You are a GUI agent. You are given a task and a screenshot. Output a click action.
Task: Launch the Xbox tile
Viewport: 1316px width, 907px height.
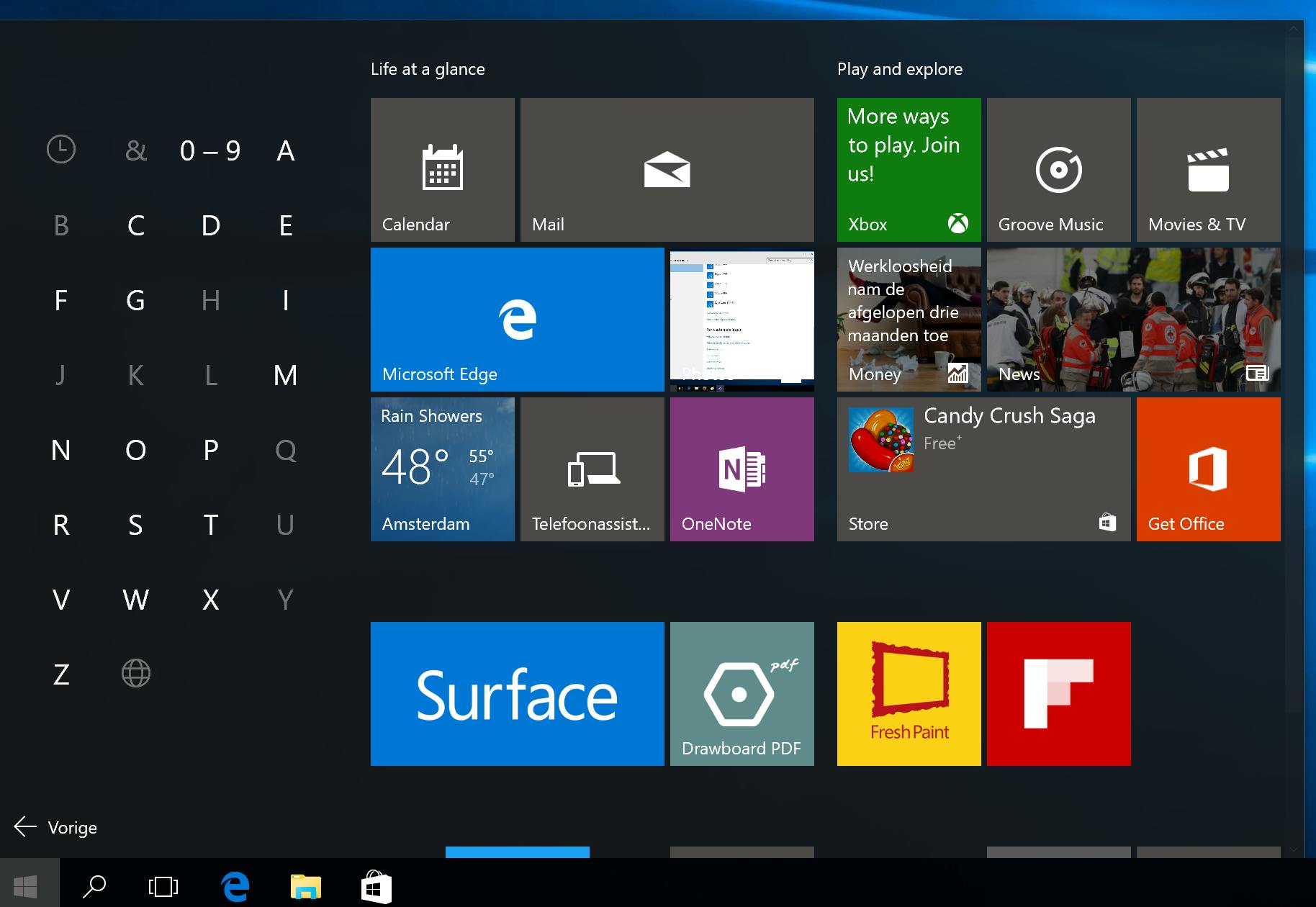[x=909, y=170]
